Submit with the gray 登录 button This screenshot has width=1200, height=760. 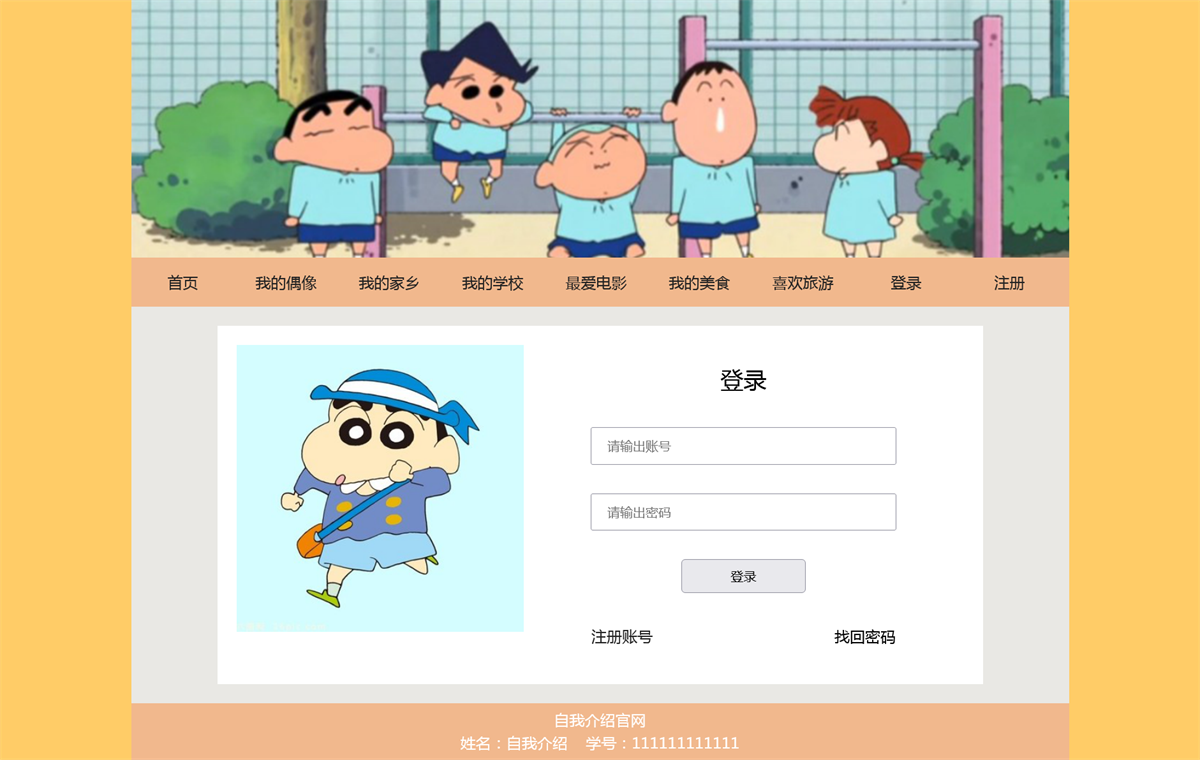(x=743, y=576)
